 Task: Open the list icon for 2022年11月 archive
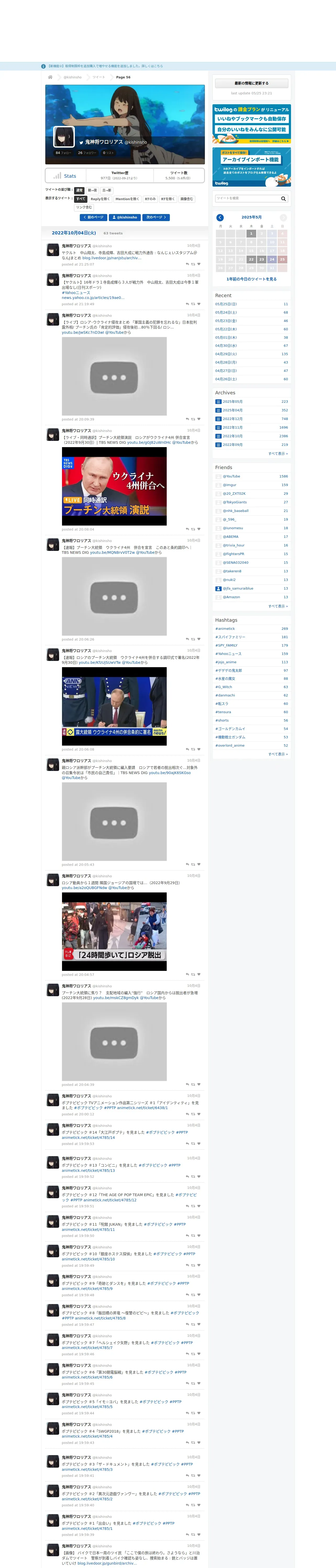pos(218,427)
